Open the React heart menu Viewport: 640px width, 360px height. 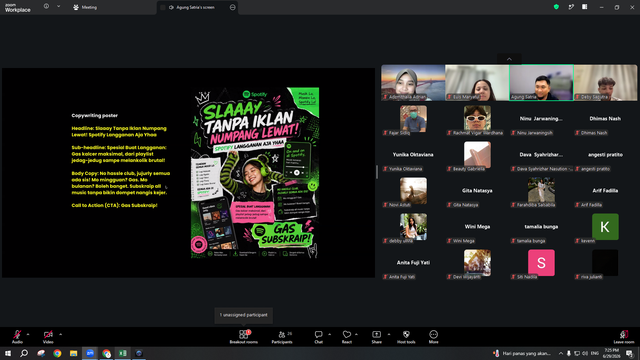click(x=347, y=335)
